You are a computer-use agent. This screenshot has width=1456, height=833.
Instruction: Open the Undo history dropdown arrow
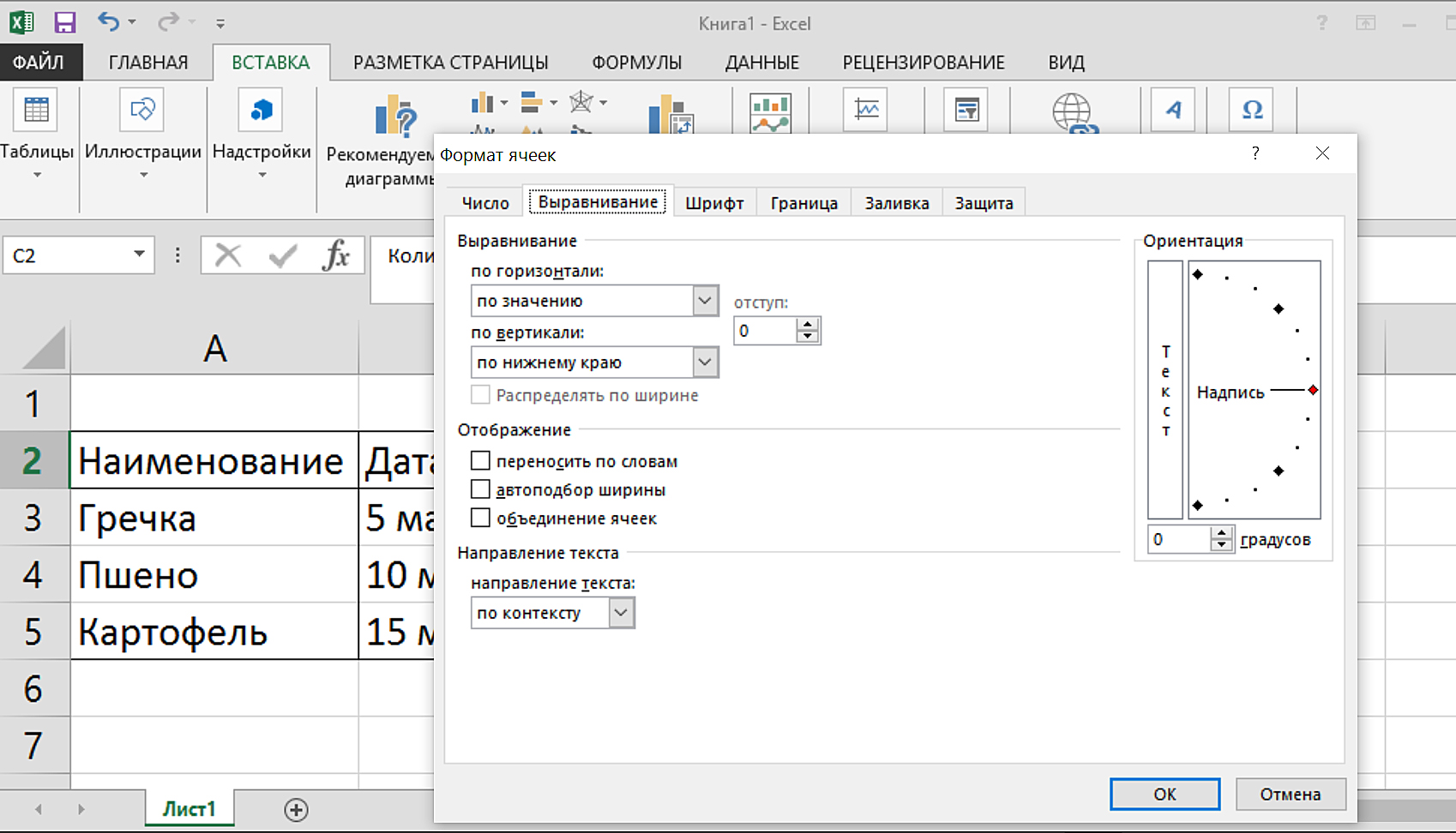[x=132, y=21]
